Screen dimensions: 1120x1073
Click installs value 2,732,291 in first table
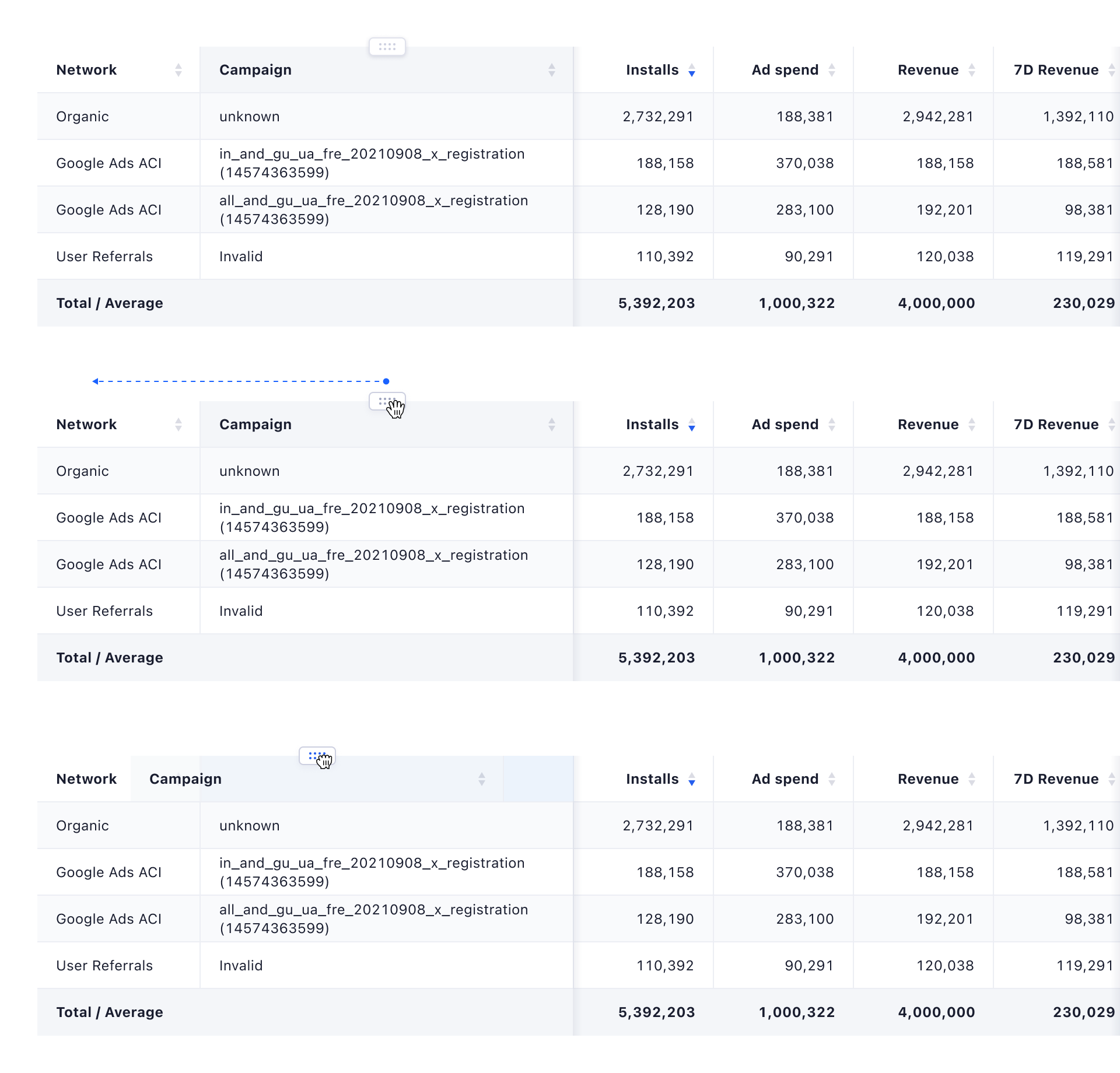pyautogui.click(x=658, y=117)
